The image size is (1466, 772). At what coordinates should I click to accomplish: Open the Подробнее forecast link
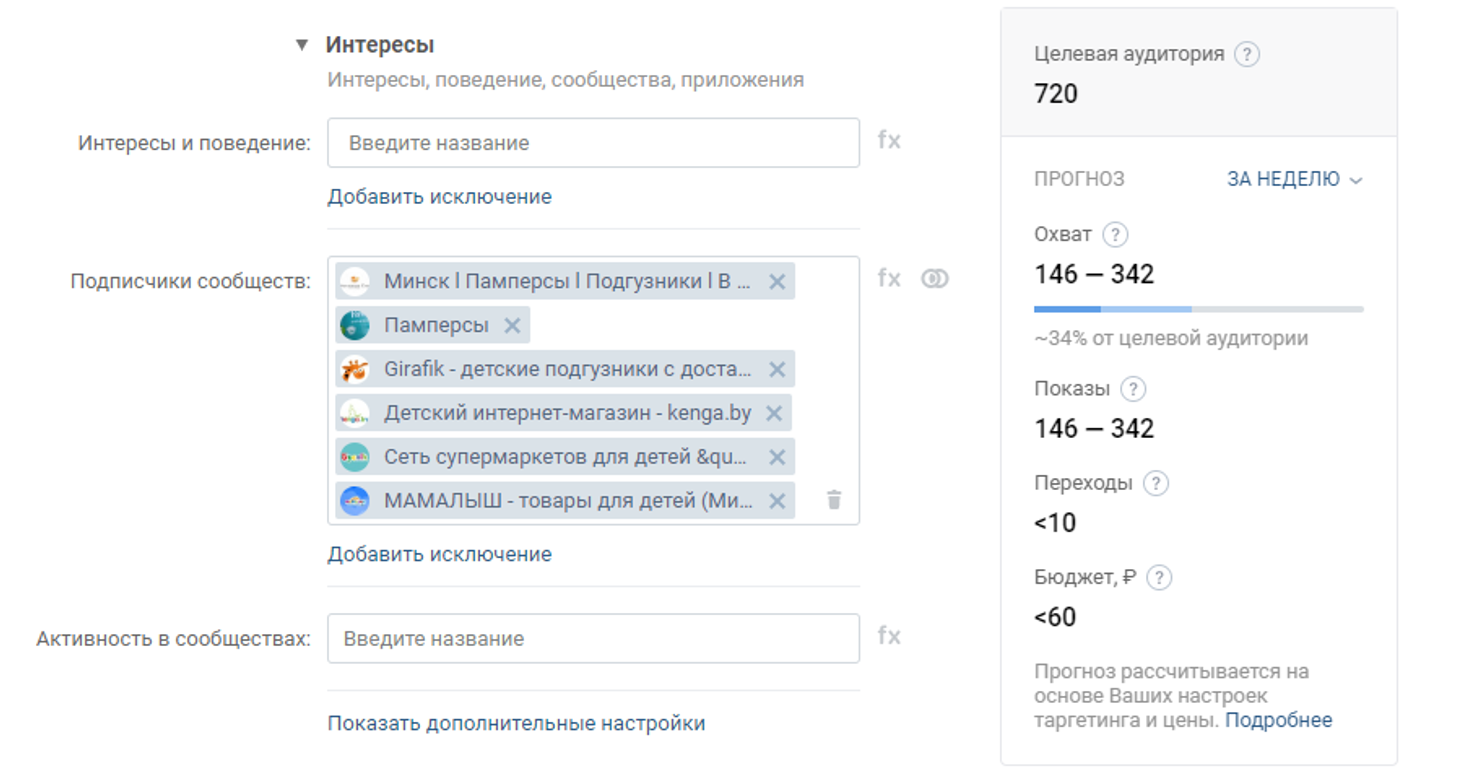(1278, 720)
